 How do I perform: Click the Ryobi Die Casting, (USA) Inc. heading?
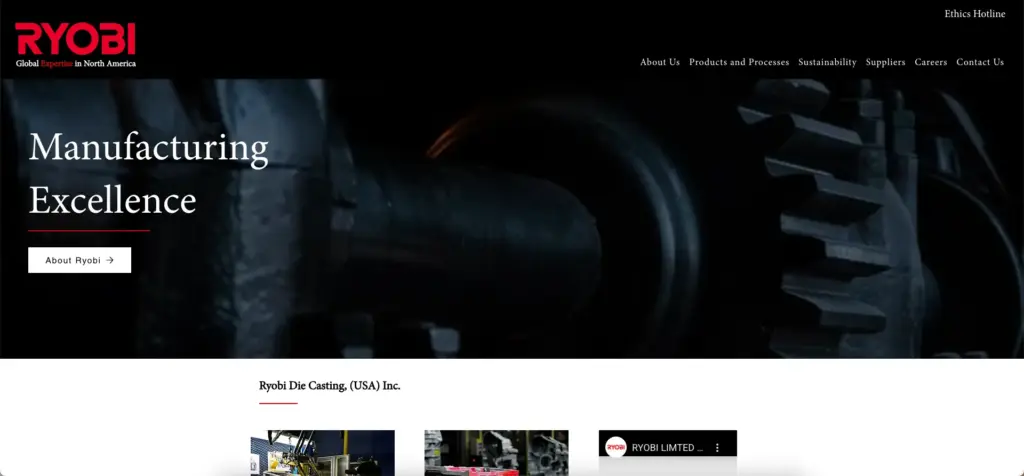pyautogui.click(x=329, y=385)
